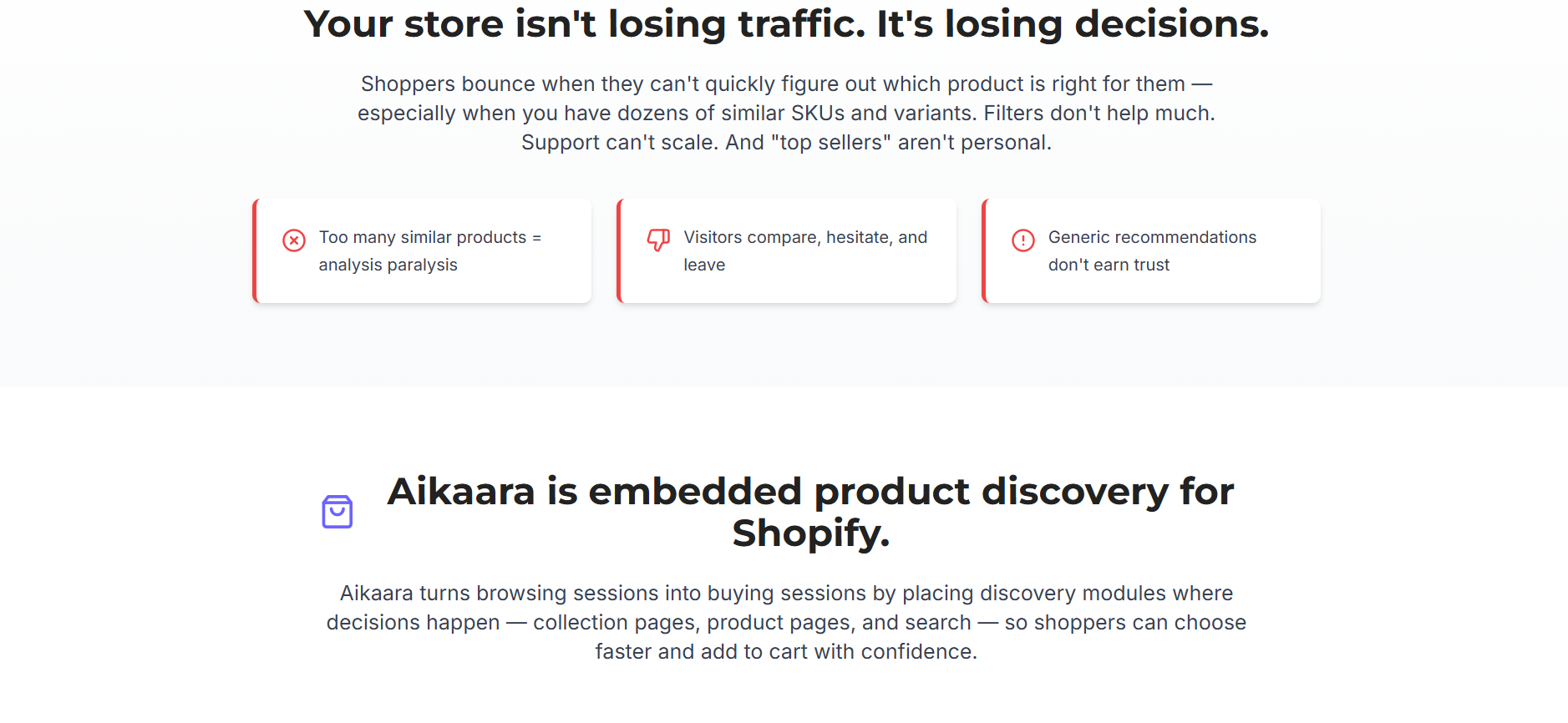Click the thumbs-down icon
This screenshot has height=723, width=1568.
tap(658, 240)
